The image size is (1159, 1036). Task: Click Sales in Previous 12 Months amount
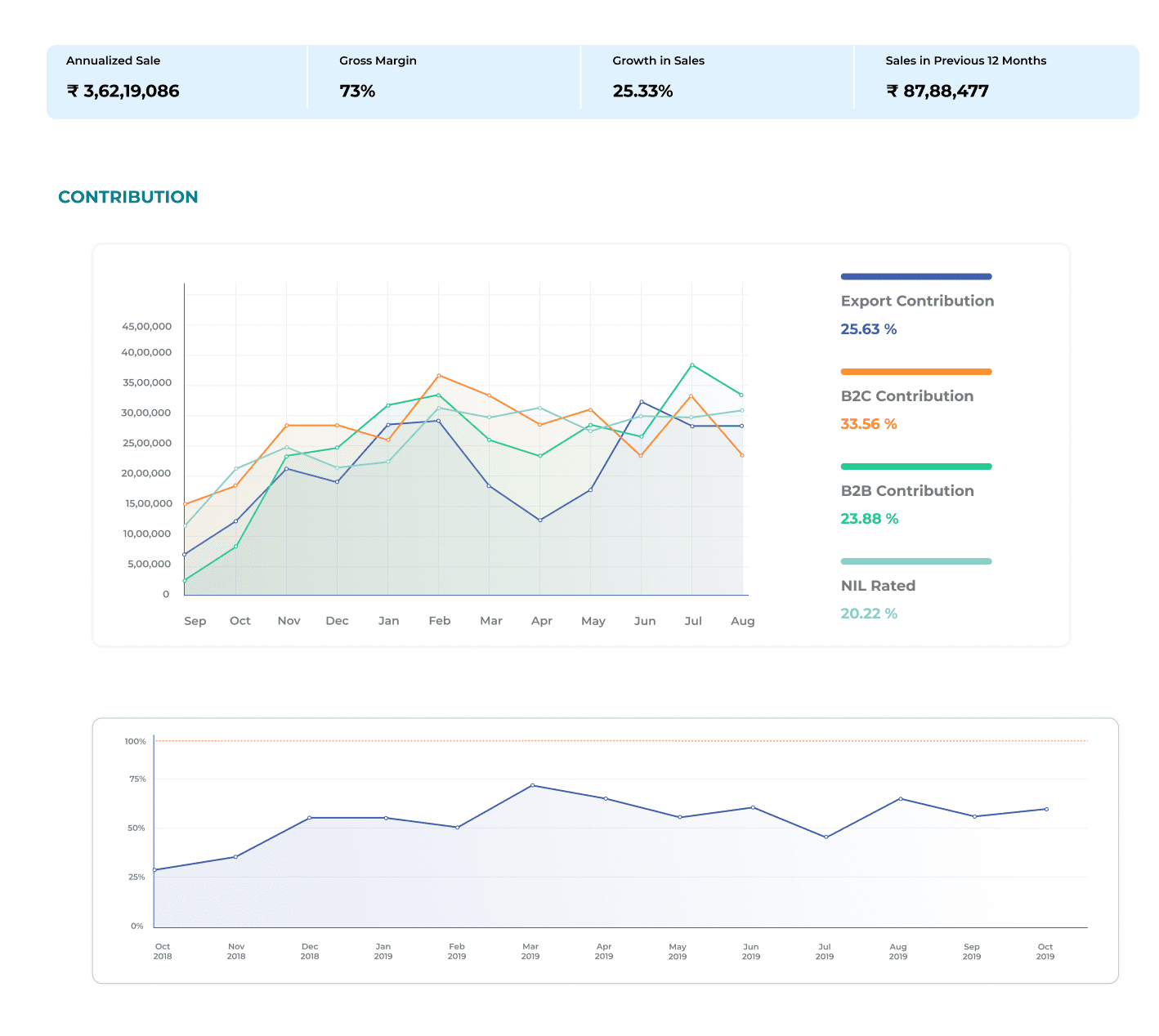(937, 92)
